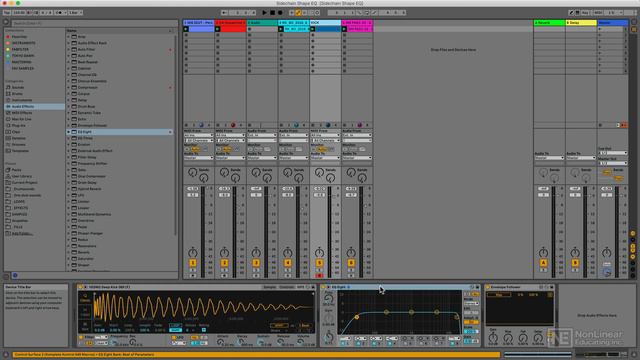Click the Arrangement Record button

click(x=280, y=13)
